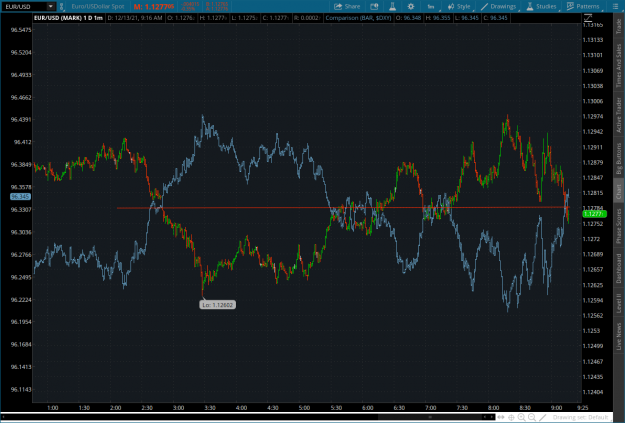Click the C: 96.345 comparison close value
625x423 pixels.
495,18
